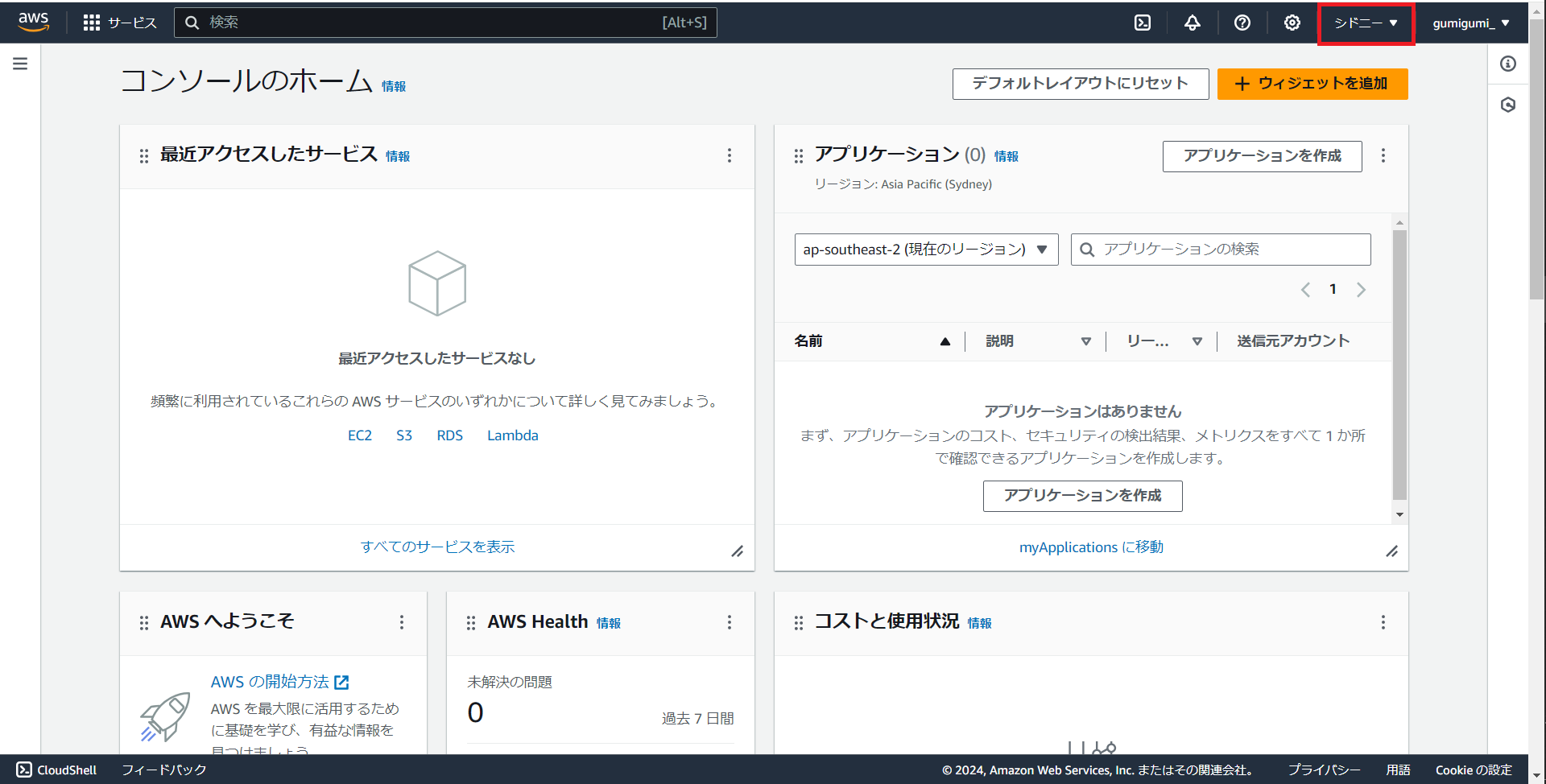Open the notifications bell icon
The height and width of the screenshot is (784, 1546).
pyautogui.click(x=1193, y=22)
